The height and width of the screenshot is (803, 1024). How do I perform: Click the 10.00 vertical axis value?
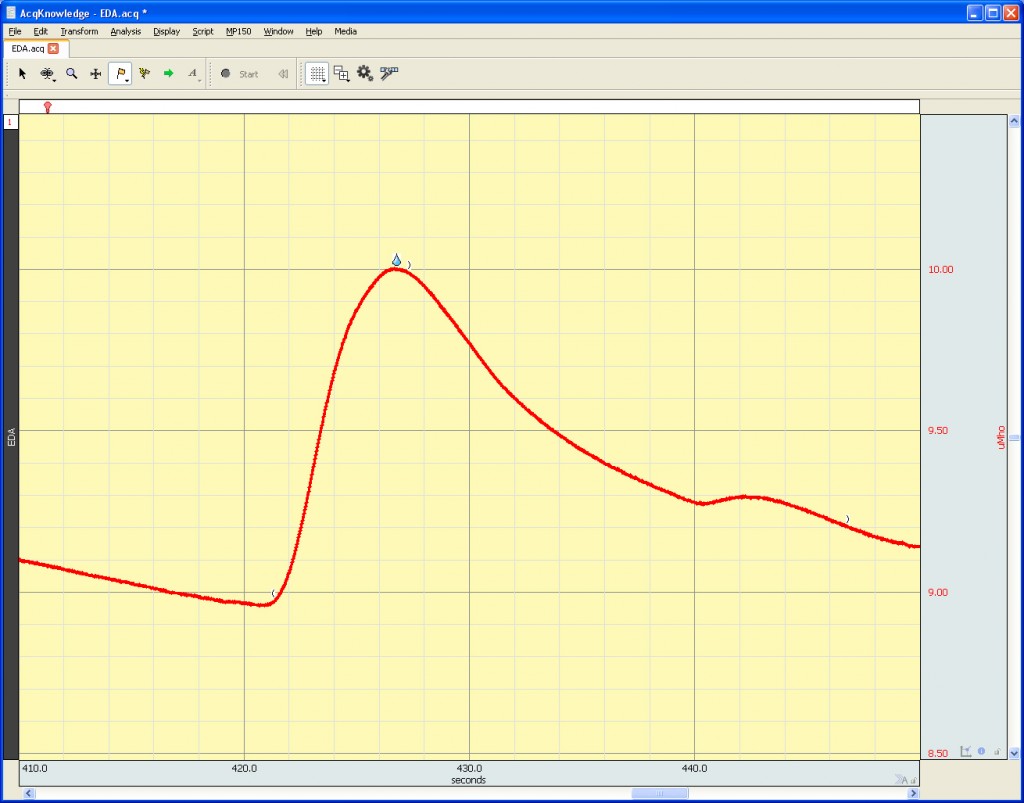[940, 269]
